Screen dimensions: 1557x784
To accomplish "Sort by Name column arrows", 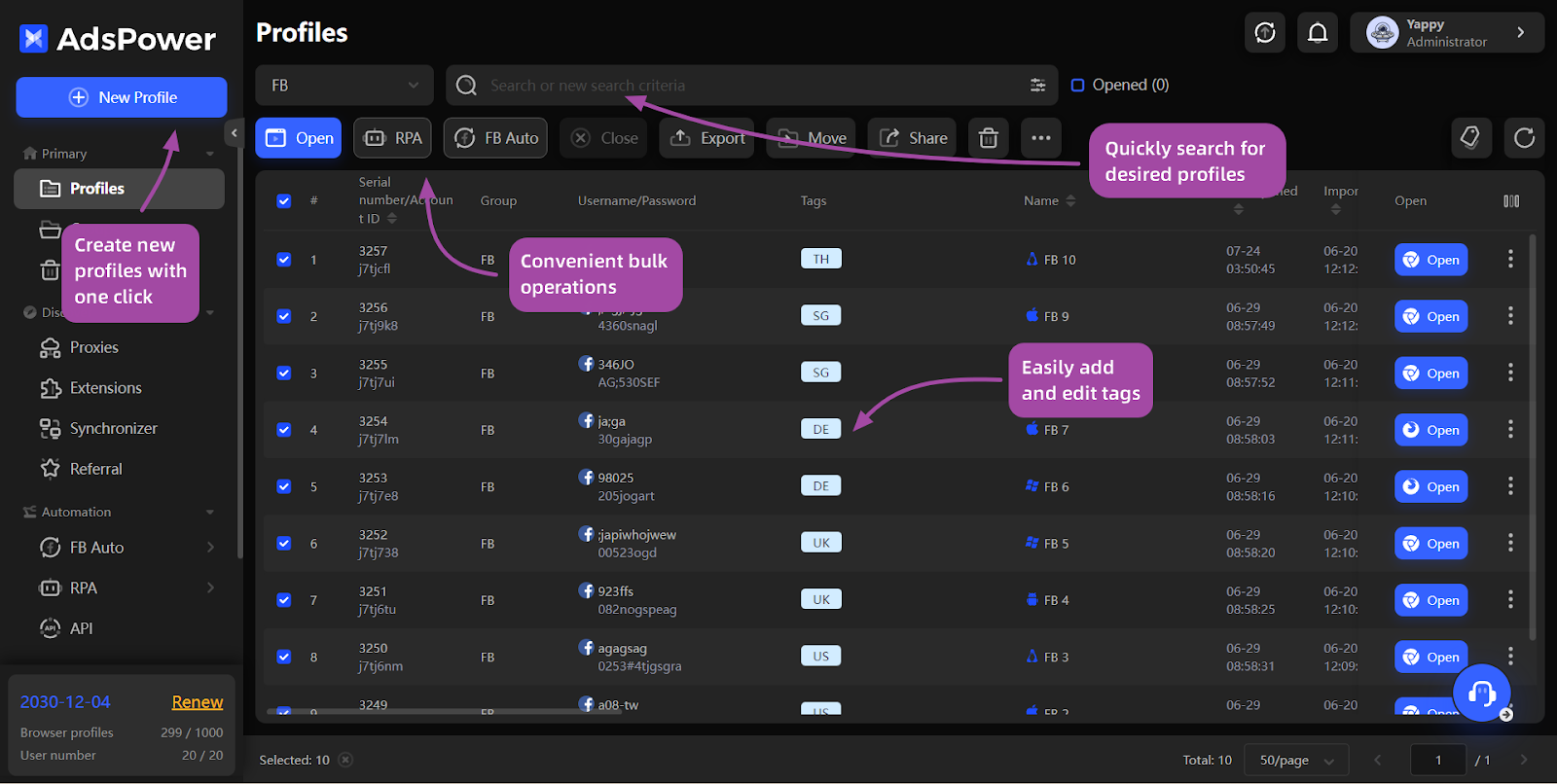I will [1070, 201].
